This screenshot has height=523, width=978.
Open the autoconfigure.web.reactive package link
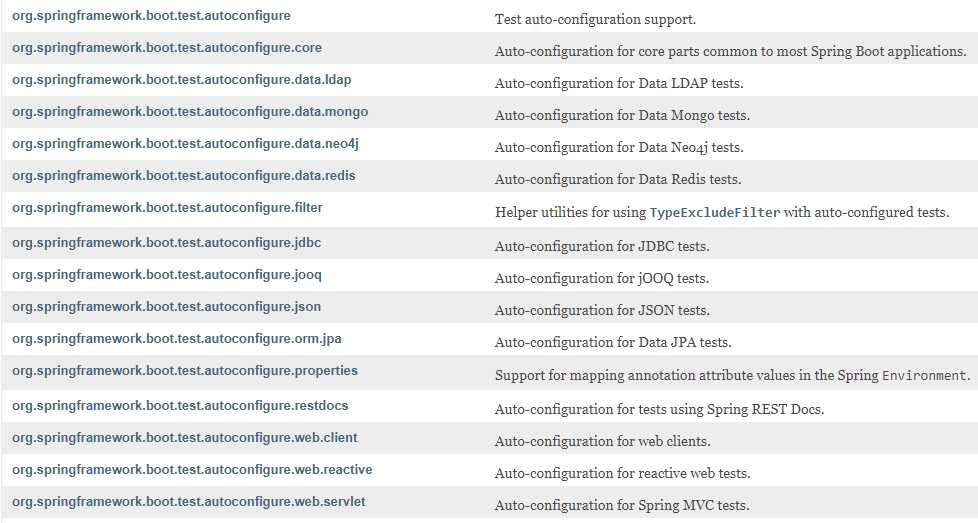coord(192,469)
